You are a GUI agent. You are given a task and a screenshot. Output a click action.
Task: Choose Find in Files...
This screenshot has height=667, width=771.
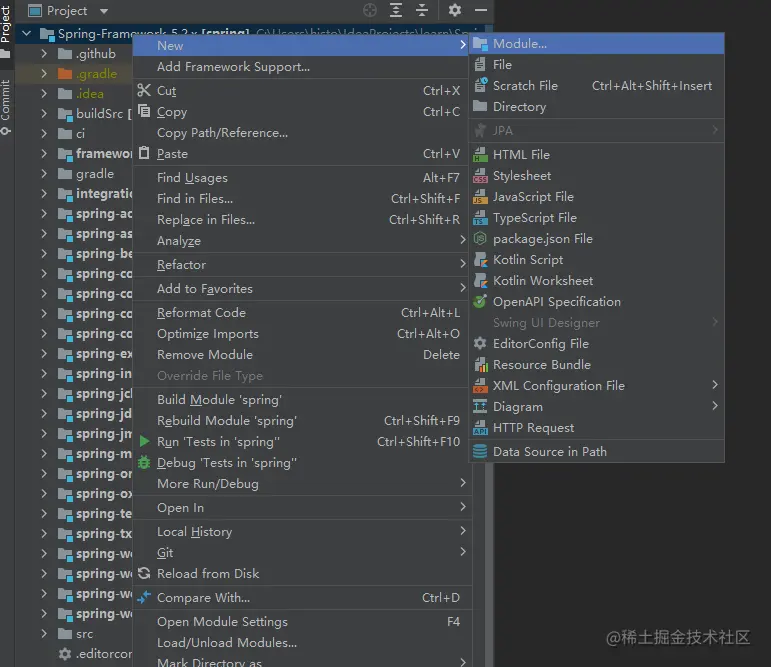click(301, 199)
